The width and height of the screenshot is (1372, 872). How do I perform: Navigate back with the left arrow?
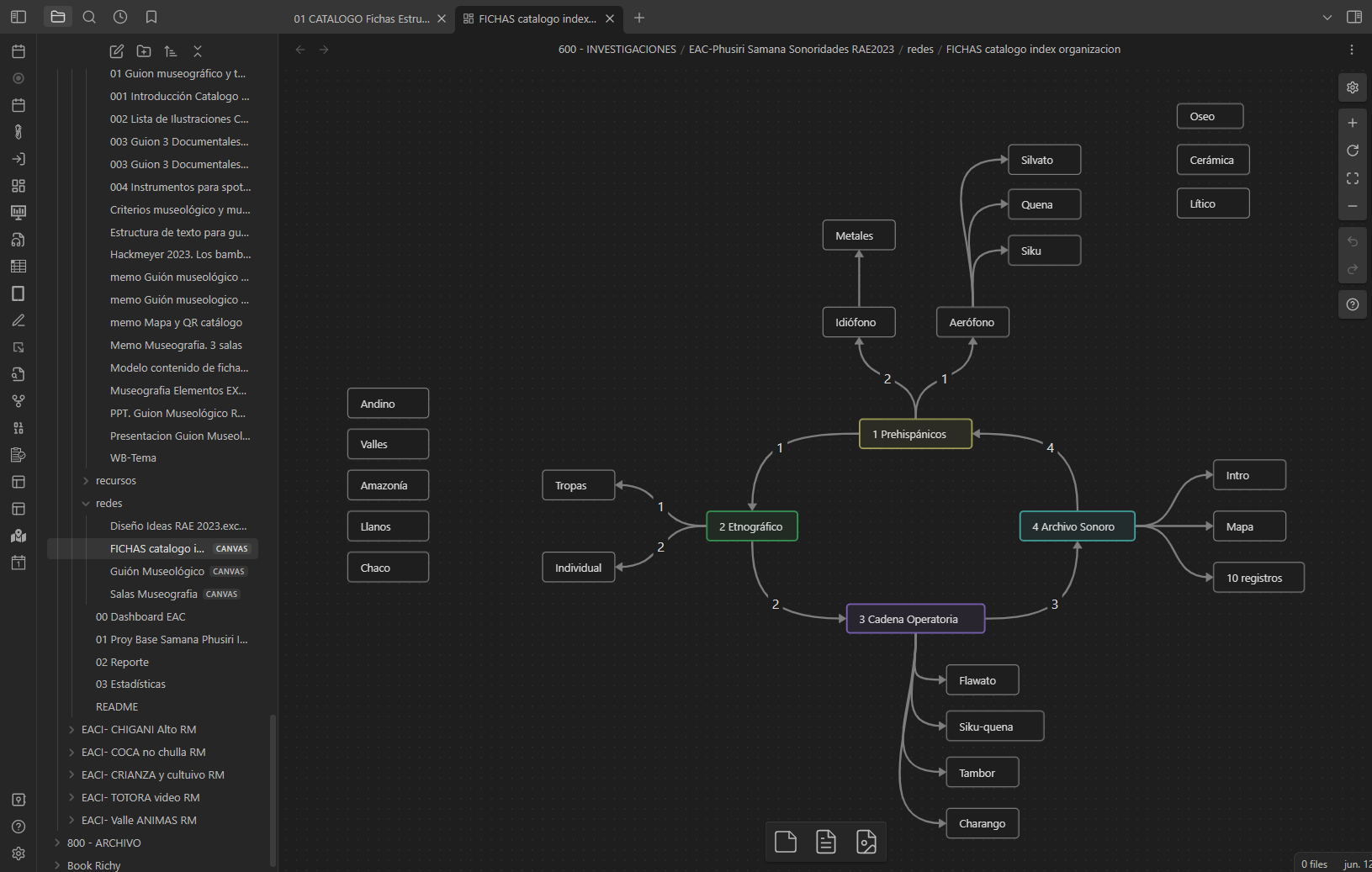[300, 50]
